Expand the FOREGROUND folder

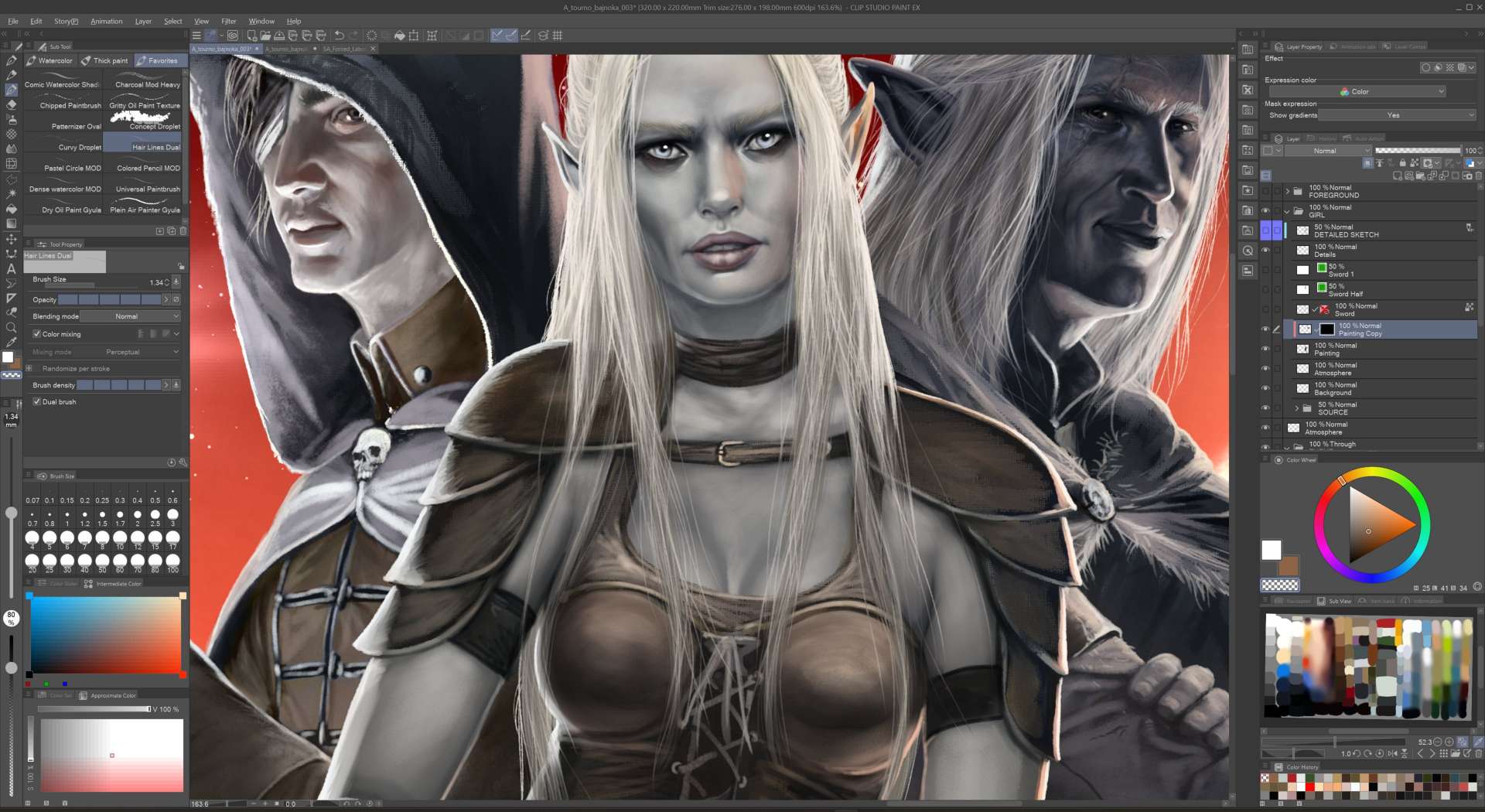[x=1288, y=191]
